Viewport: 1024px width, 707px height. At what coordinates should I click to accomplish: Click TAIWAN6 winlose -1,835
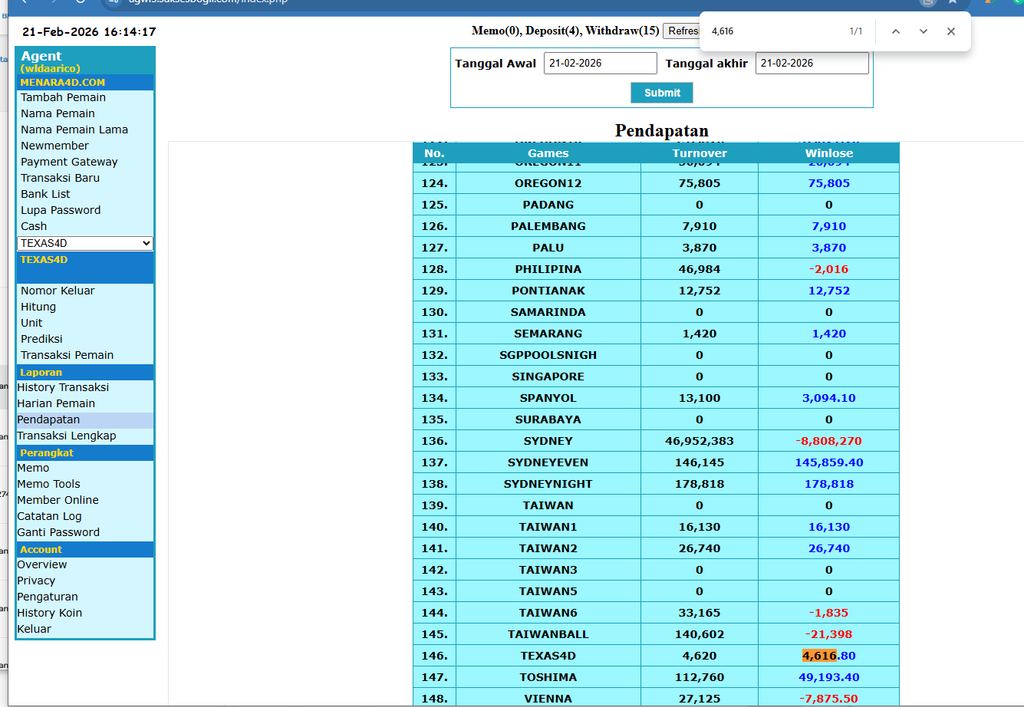pos(829,612)
